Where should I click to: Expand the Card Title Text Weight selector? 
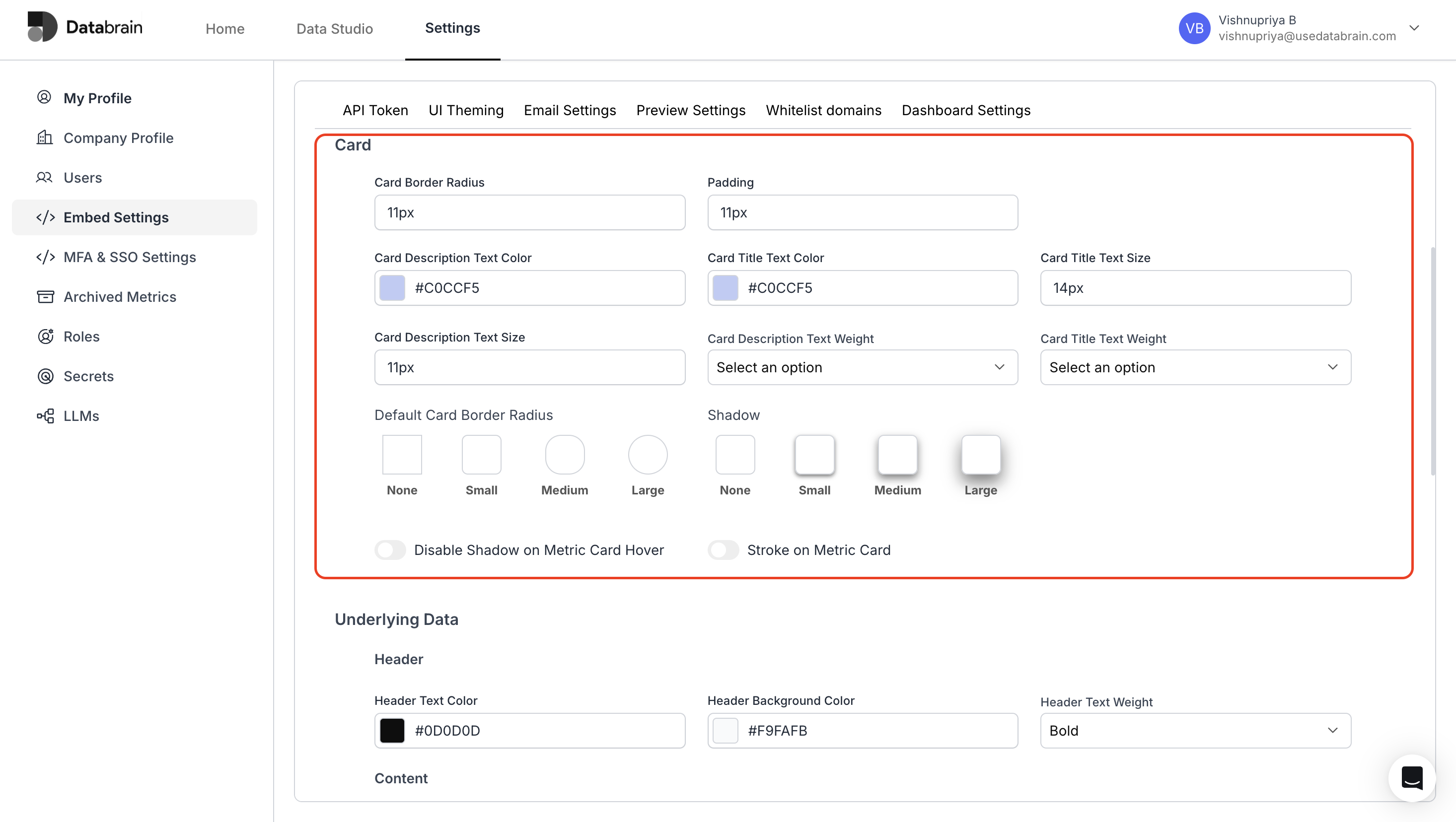(x=1194, y=367)
